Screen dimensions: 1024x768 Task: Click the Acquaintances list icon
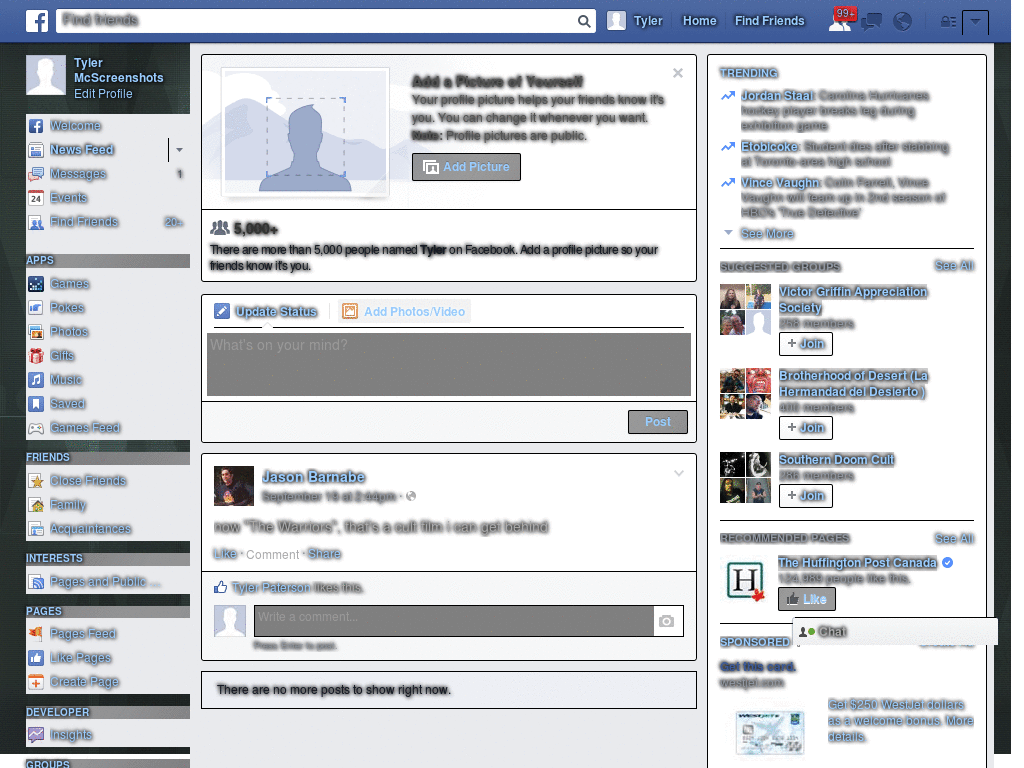pos(36,529)
